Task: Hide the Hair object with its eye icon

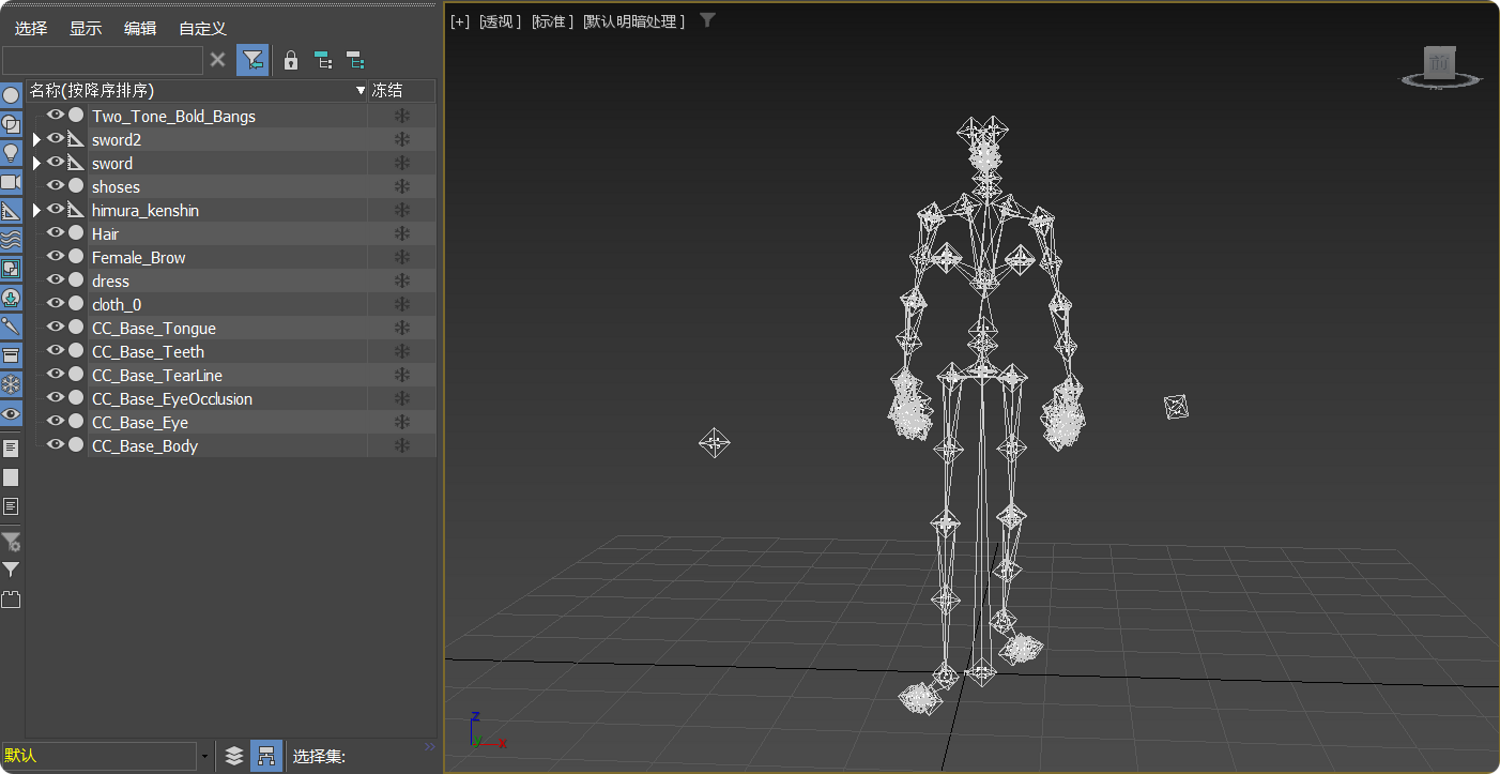Action: pos(55,233)
